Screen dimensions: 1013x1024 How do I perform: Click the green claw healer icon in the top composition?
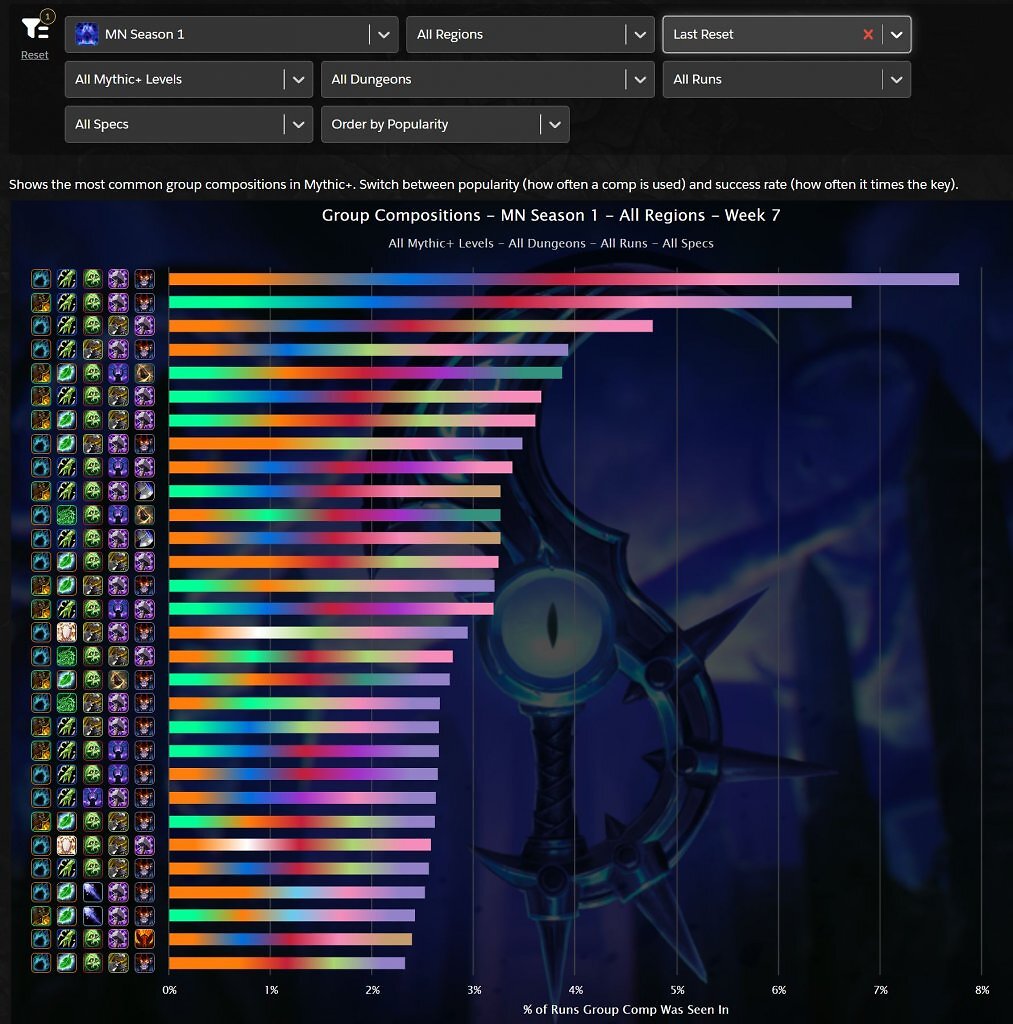(67, 279)
